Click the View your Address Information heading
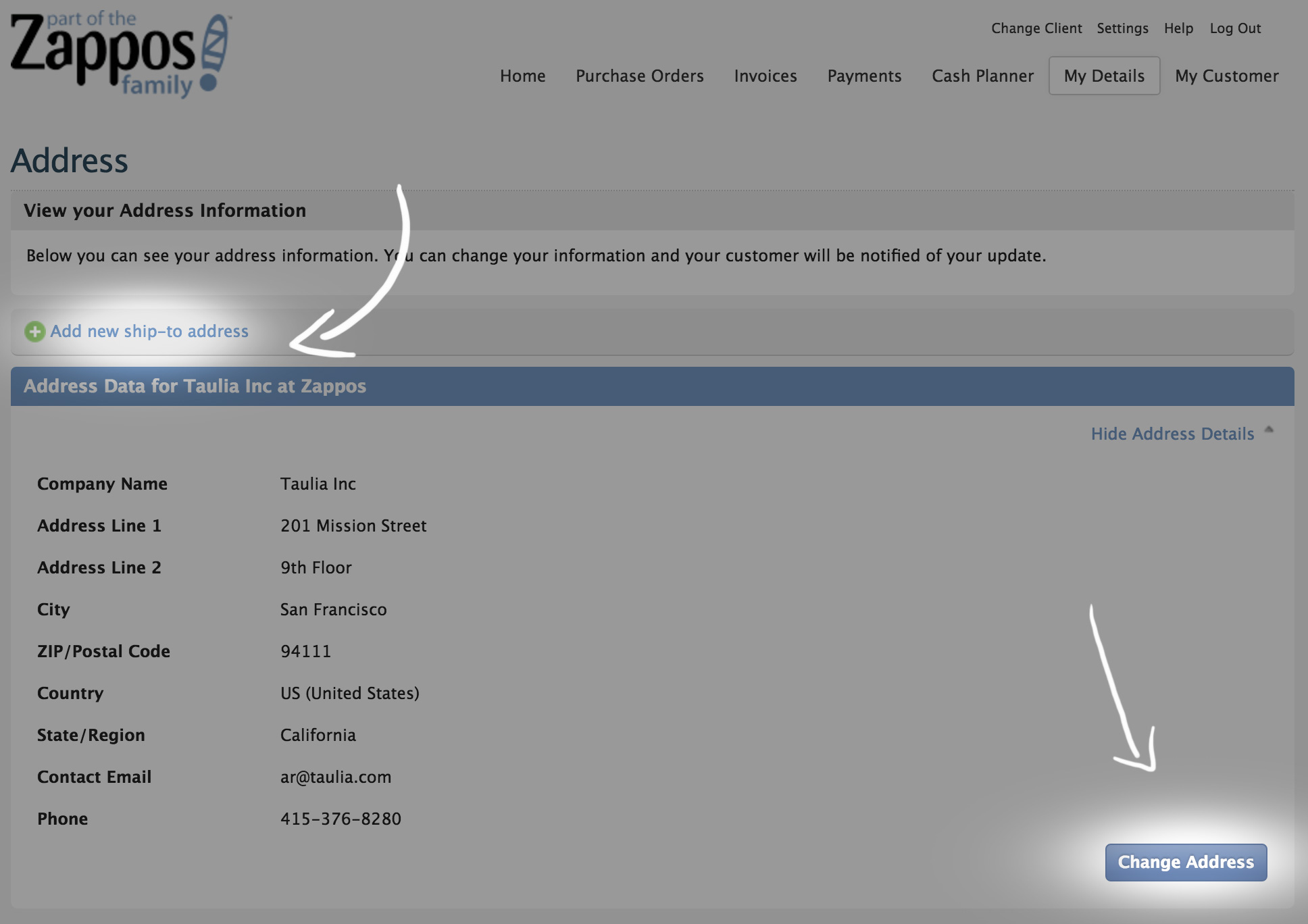This screenshot has width=1308, height=924. click(164, 210)
